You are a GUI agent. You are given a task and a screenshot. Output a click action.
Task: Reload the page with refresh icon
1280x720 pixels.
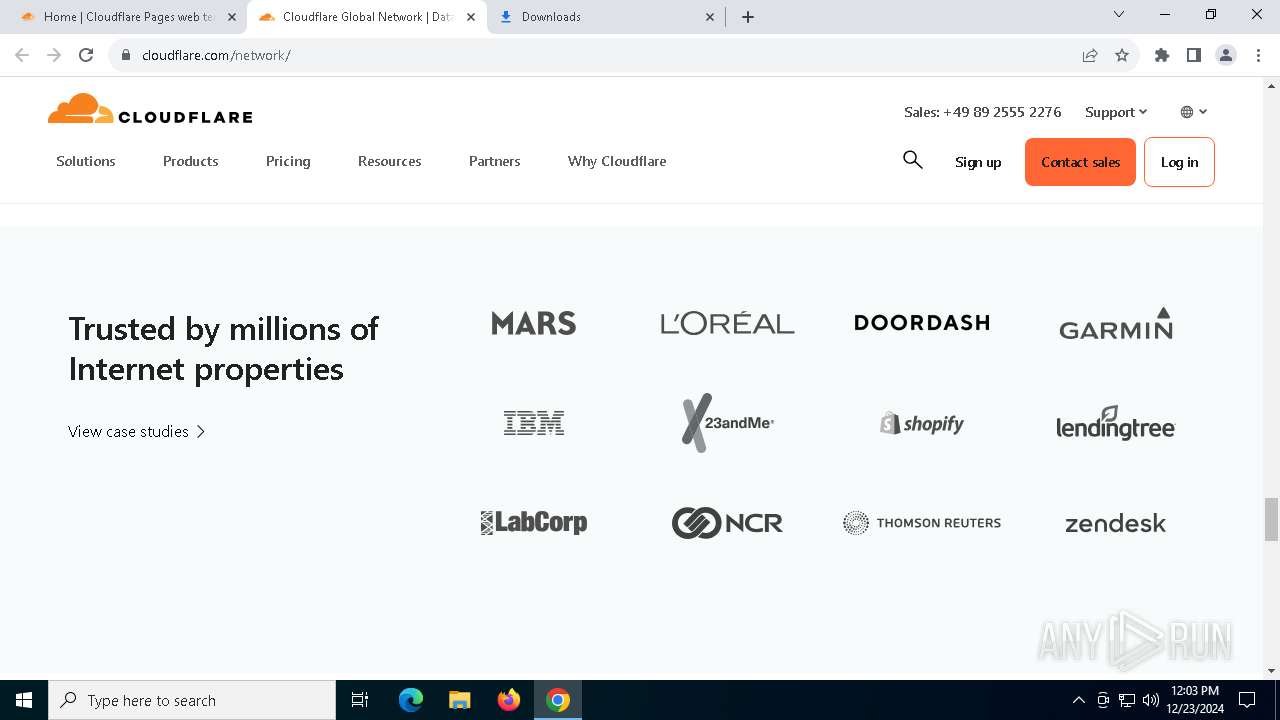[86, 55]
